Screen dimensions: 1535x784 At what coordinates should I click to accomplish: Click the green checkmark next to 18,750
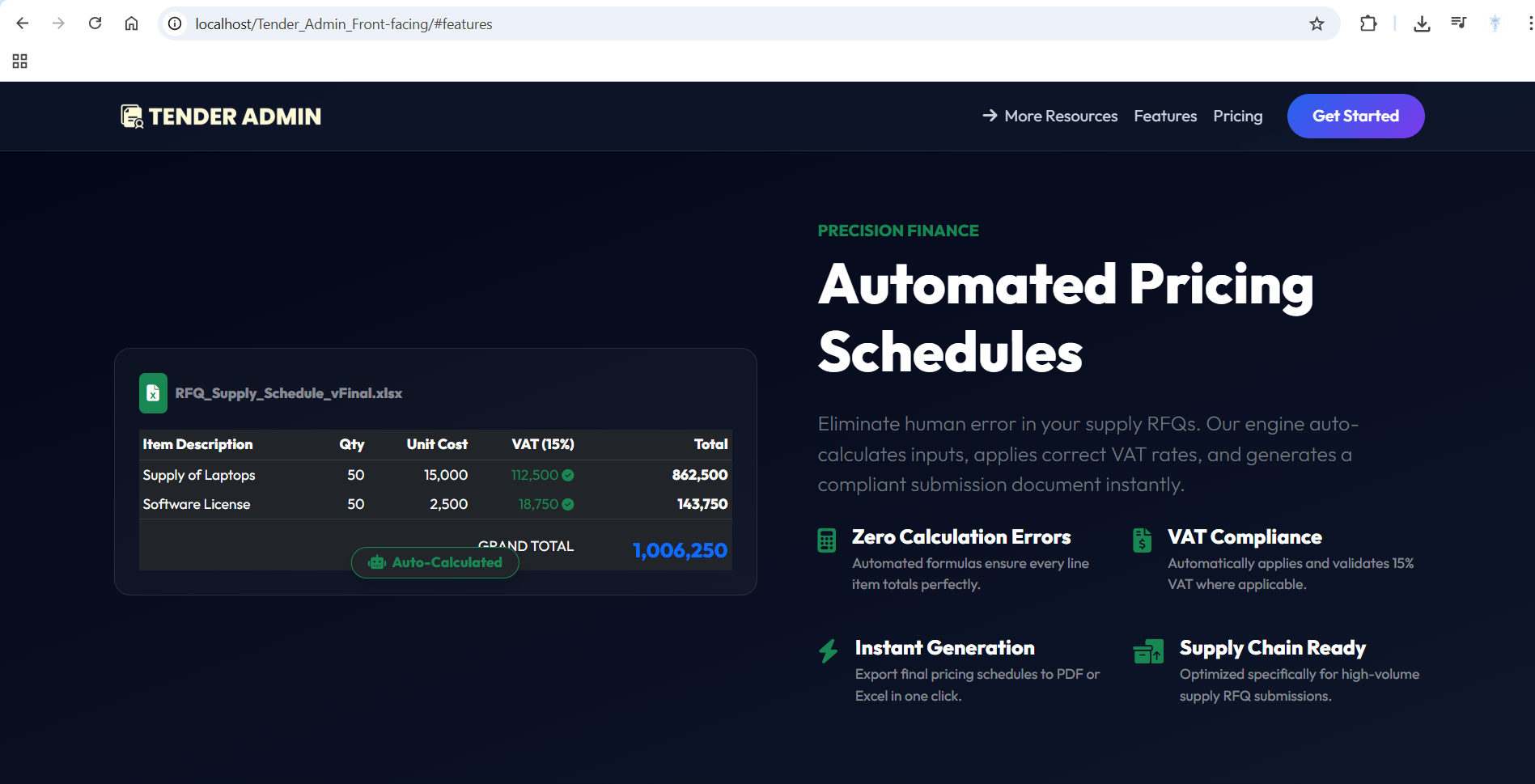568,504
